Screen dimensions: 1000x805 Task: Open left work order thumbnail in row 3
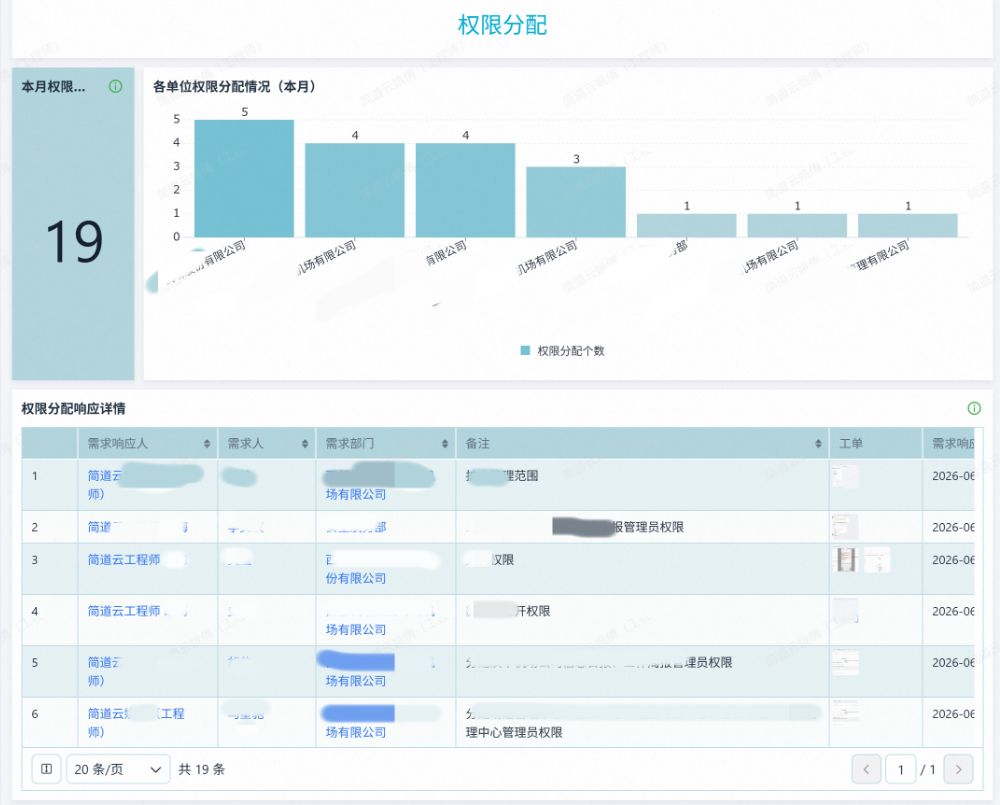point(845,559)
